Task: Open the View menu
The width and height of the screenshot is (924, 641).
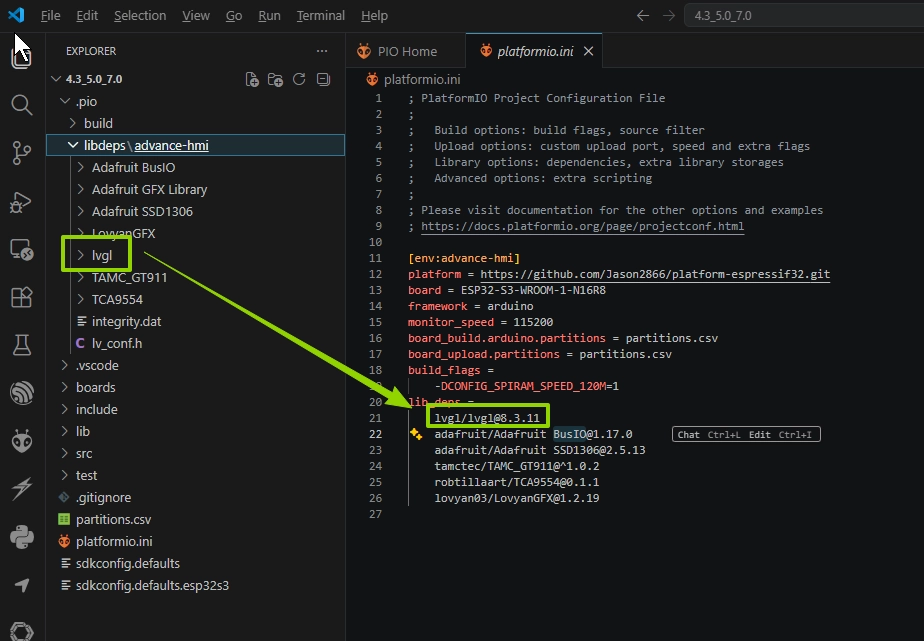Action: tap(196, 15)
